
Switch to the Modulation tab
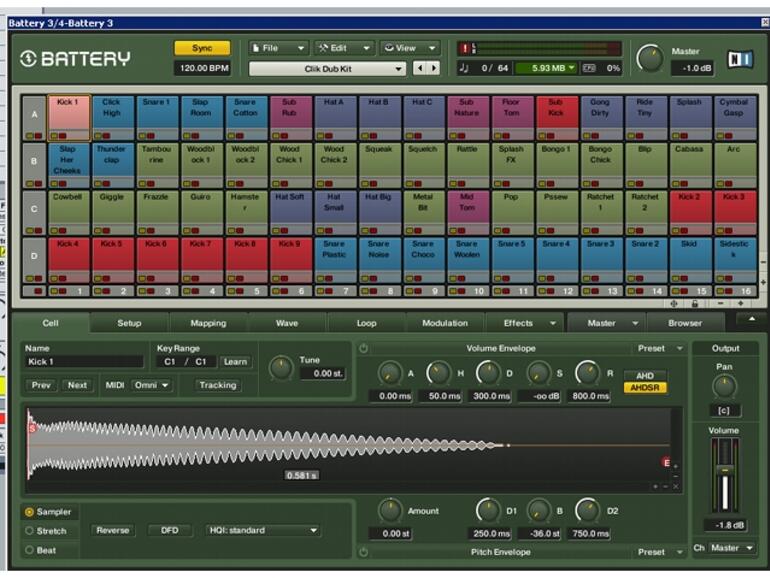(x=445, y=323)
